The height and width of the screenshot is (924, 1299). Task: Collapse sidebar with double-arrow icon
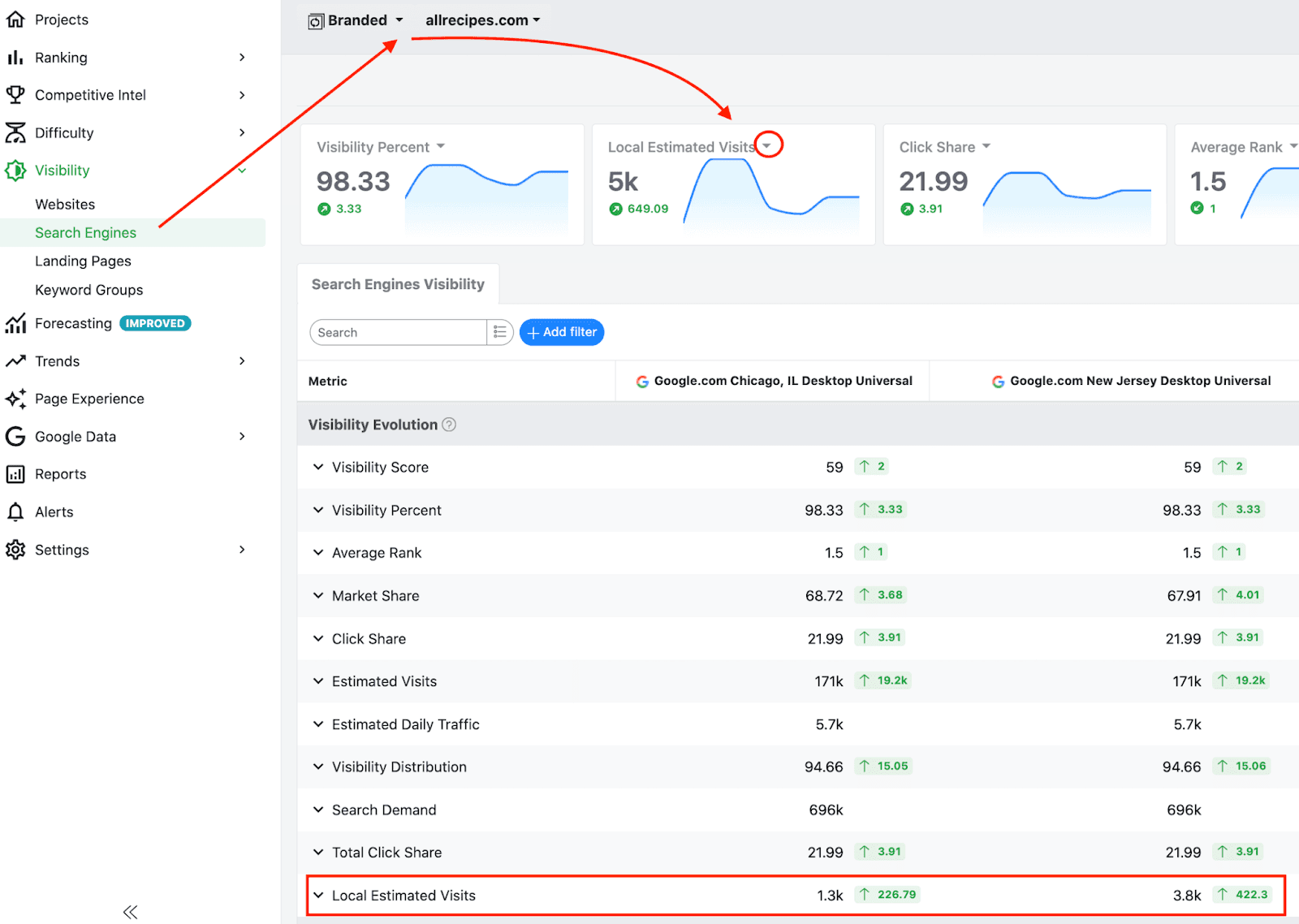point(130,912)
